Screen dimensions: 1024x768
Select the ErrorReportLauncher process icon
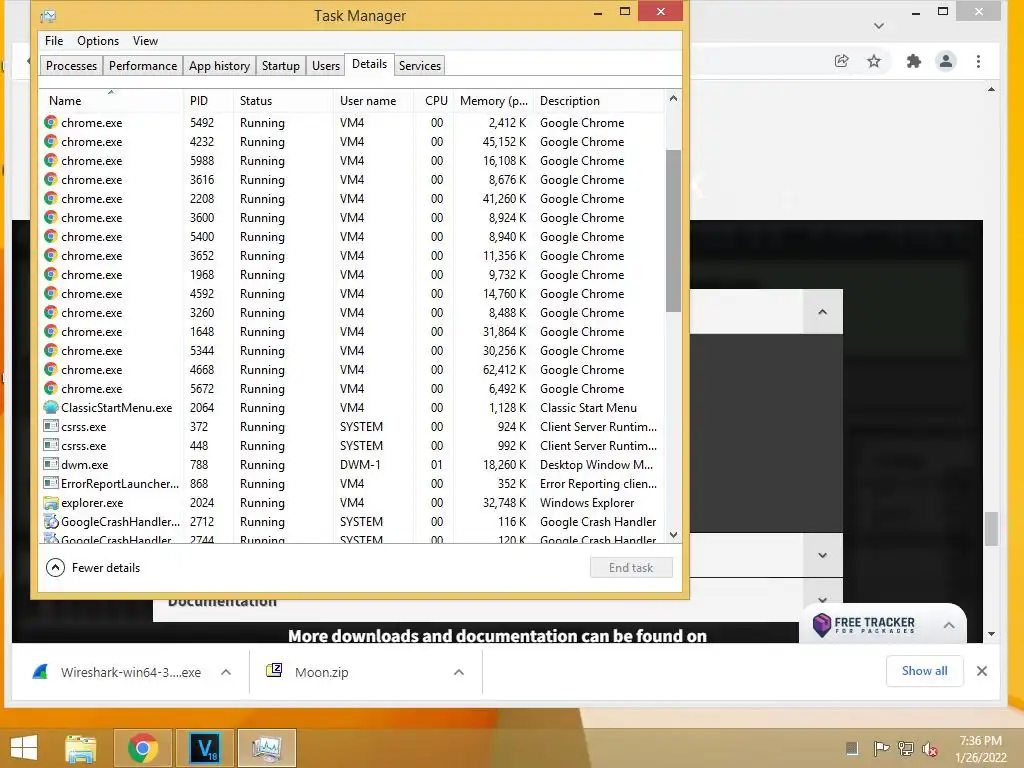[x=50, y=483]
